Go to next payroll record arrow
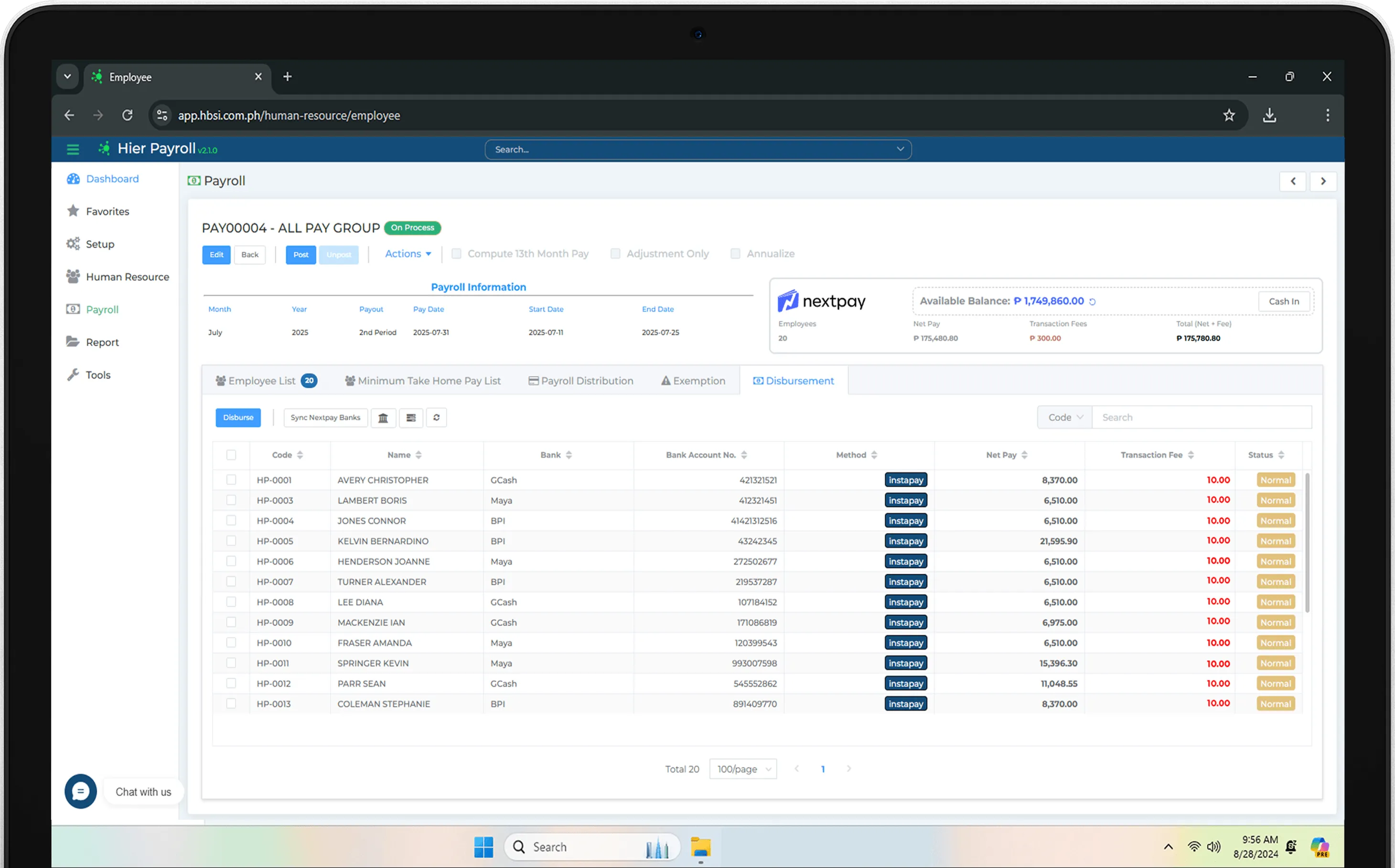 click(x=1323, y=182)
